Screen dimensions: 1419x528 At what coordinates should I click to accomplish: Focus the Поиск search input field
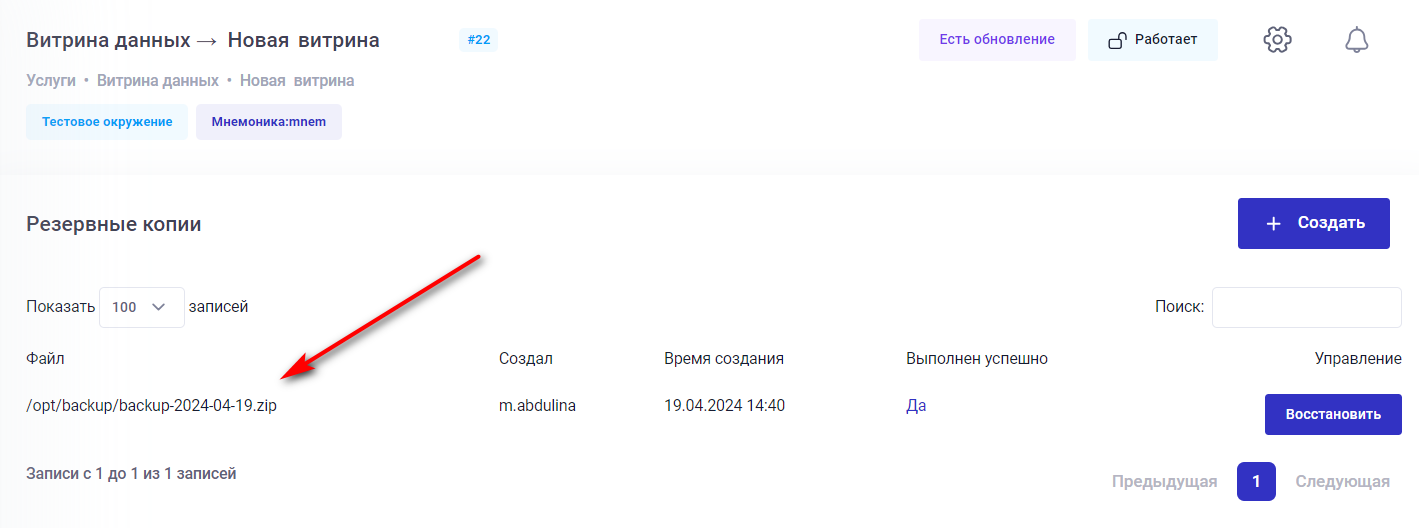pos(1306,308)
